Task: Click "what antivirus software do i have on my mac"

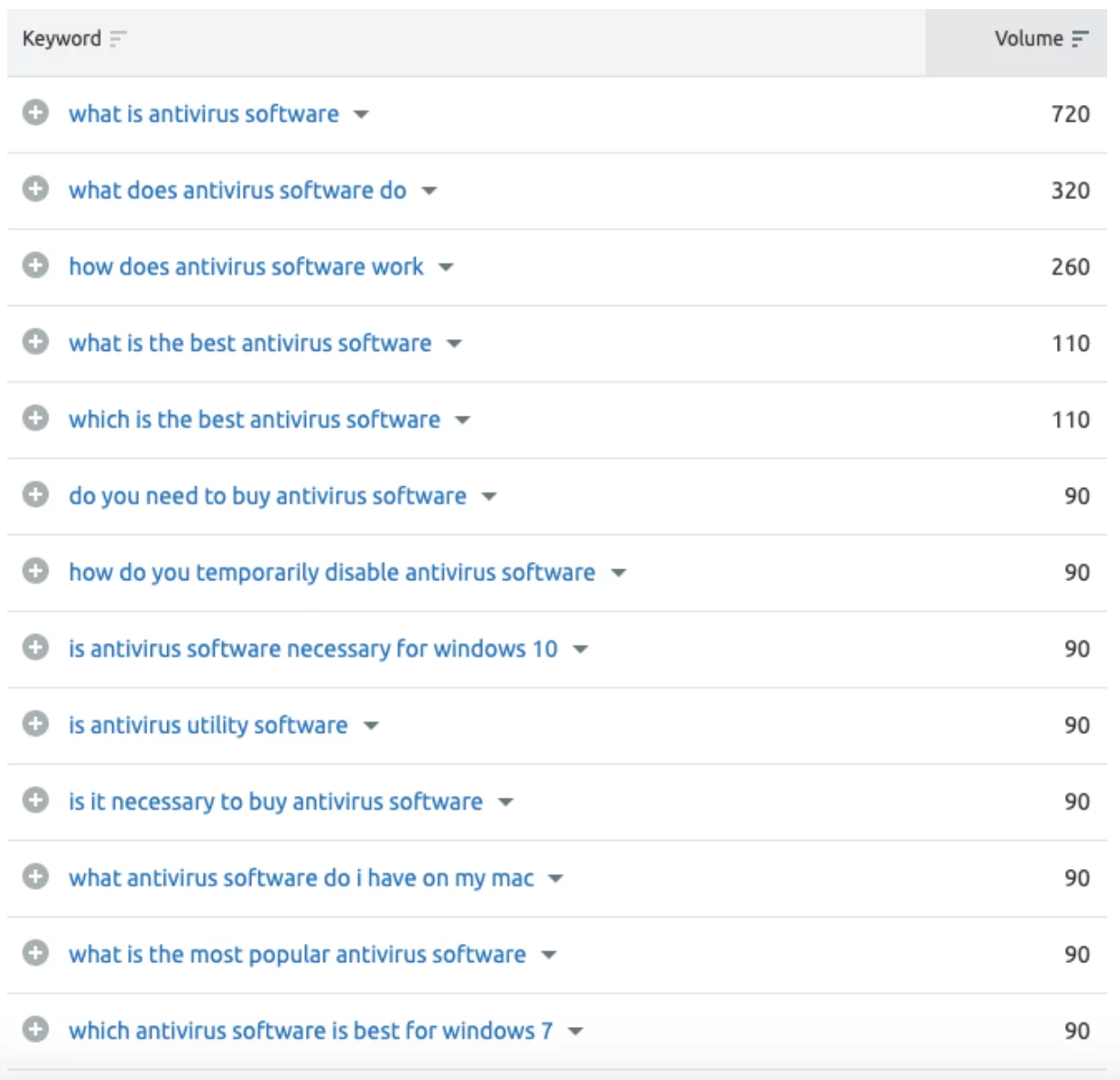Action: [x=301, y=877]
